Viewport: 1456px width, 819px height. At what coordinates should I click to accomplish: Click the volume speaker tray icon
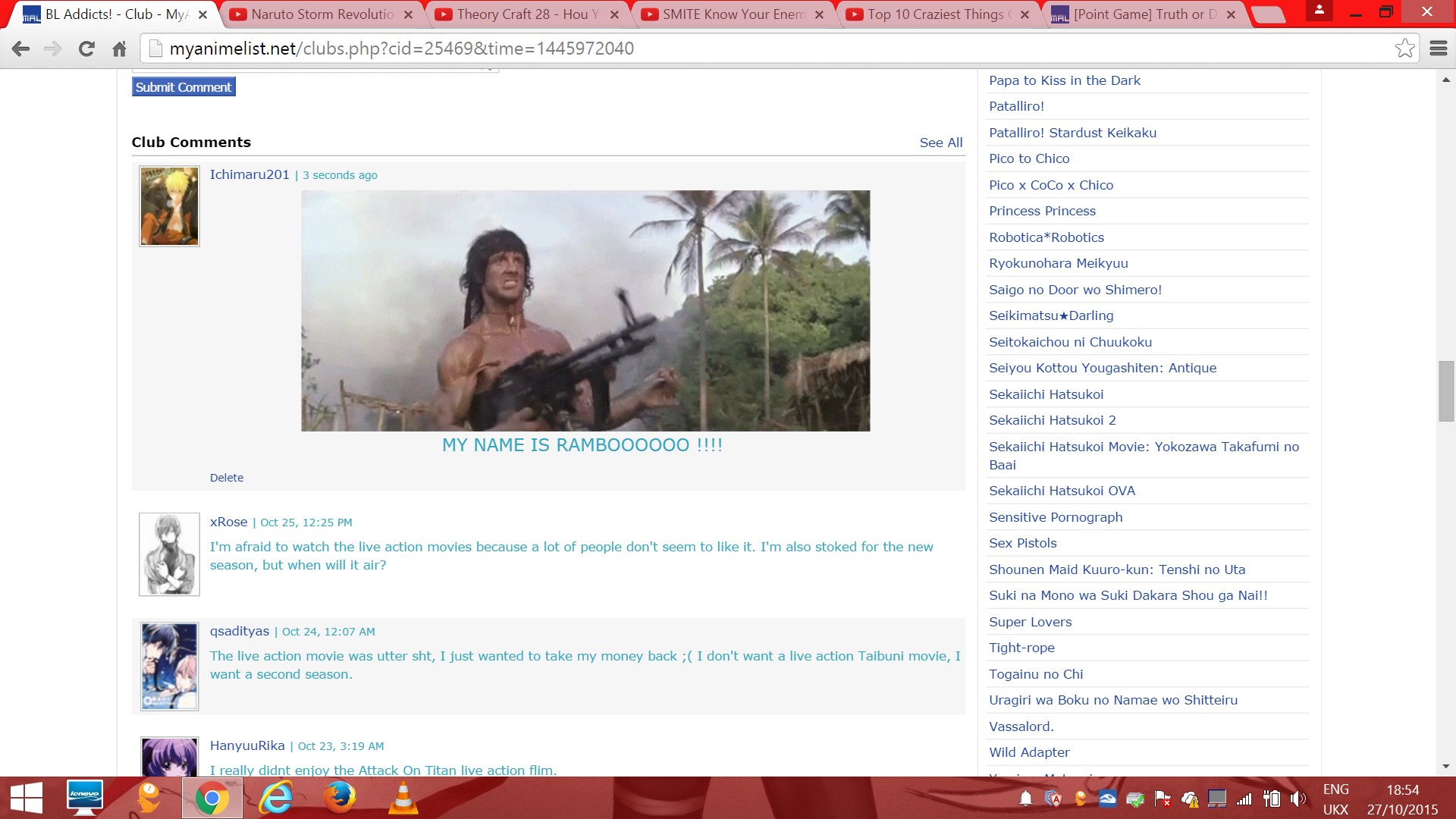pyautogui.click(x=1298, y=798)
